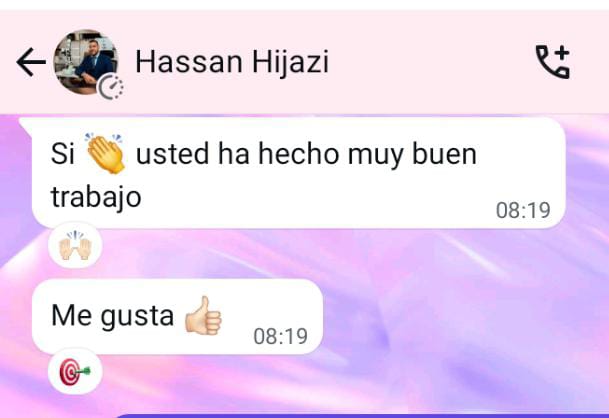Click the empty purple chat wallpaper
The image size is (609, 418).
447,319
